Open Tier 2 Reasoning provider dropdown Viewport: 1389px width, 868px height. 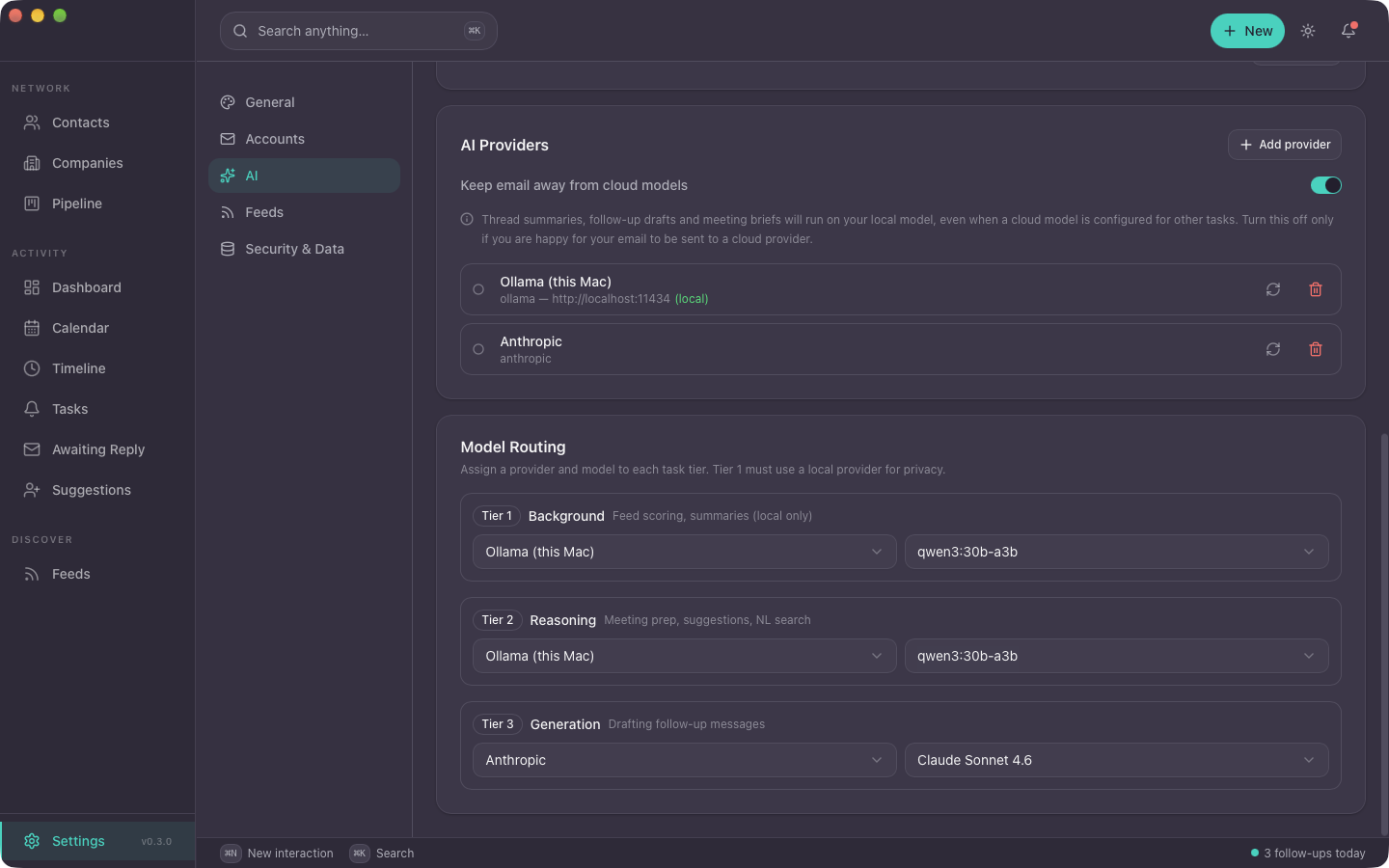(685, 656)
